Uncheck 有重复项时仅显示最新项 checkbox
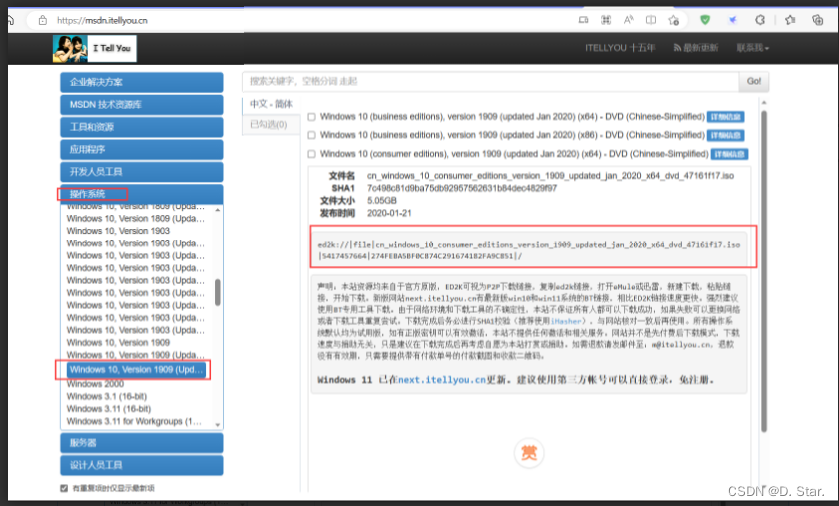 tap(64, 488)
